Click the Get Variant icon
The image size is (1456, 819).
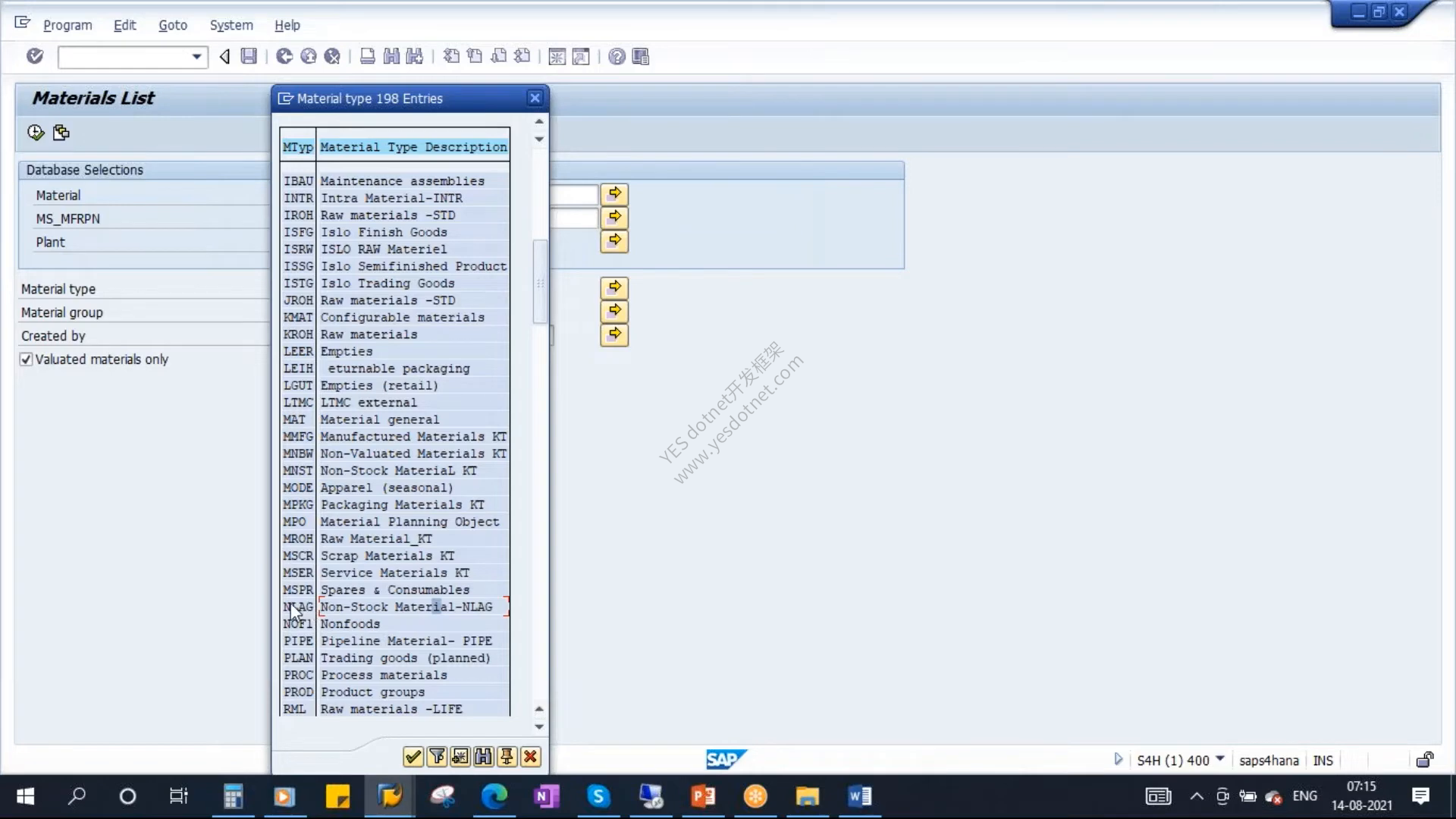click(61, 133)
